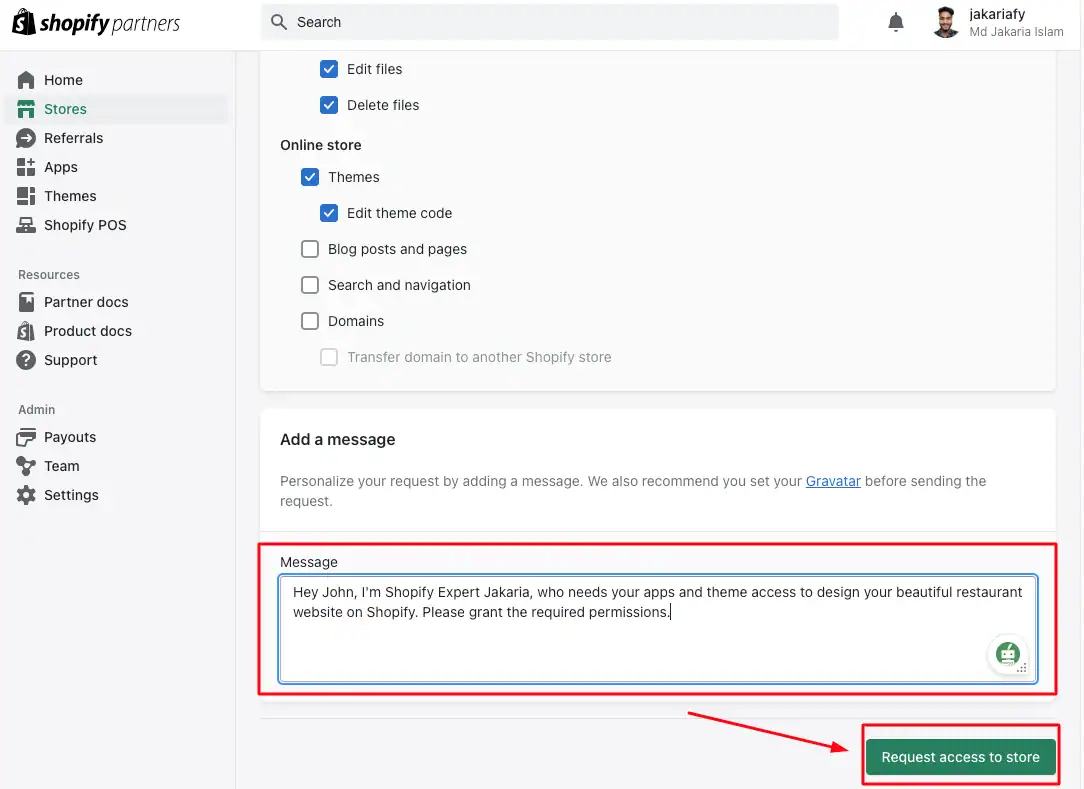Click the green robot assistant icon in message box

(x=1007, y=653)
